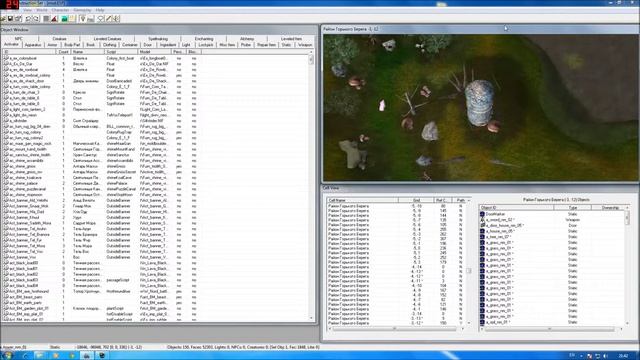Open the View menu
Viewport: 640px width, 360px height.
click(x=27, y=10)
